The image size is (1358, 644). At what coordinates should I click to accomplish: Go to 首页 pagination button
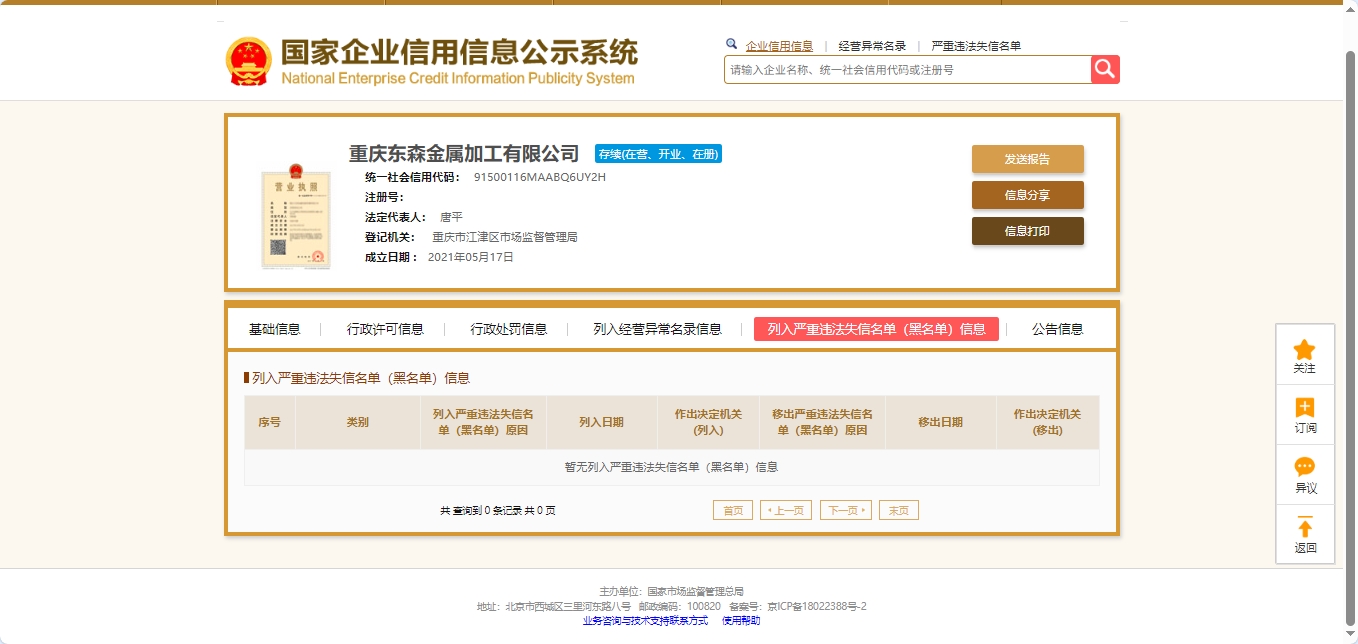732,510
